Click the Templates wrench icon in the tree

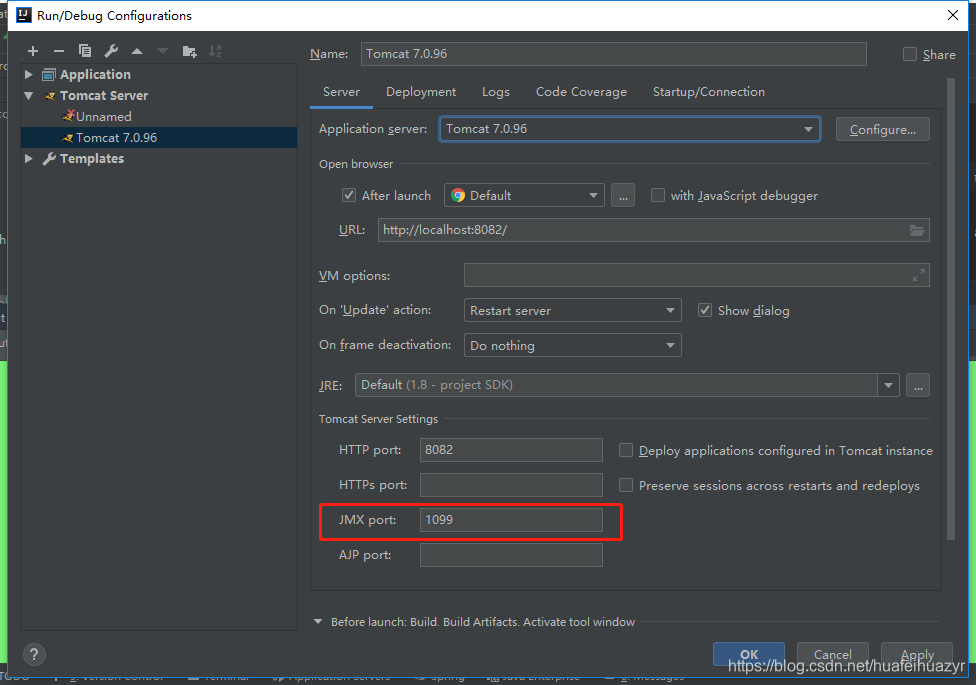pyautogui.click(x=49, y=159)
